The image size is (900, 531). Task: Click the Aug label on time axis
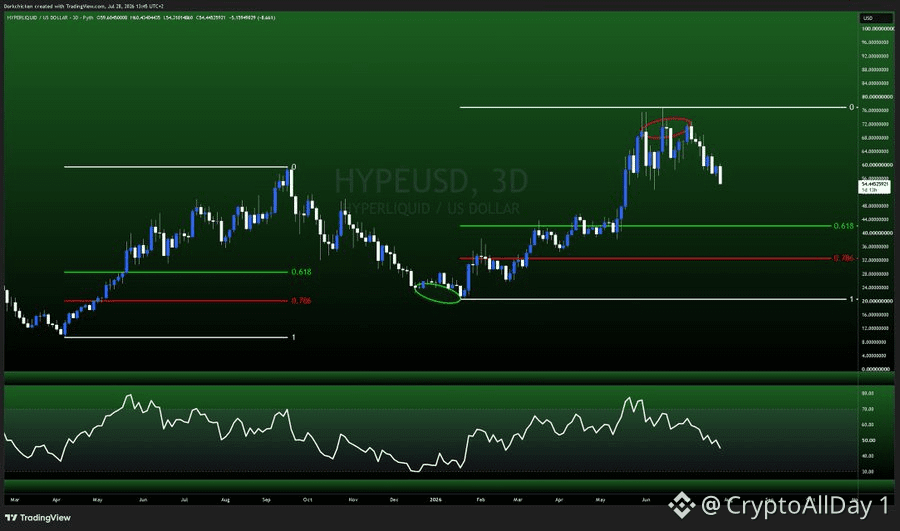(x=226, y=500)
